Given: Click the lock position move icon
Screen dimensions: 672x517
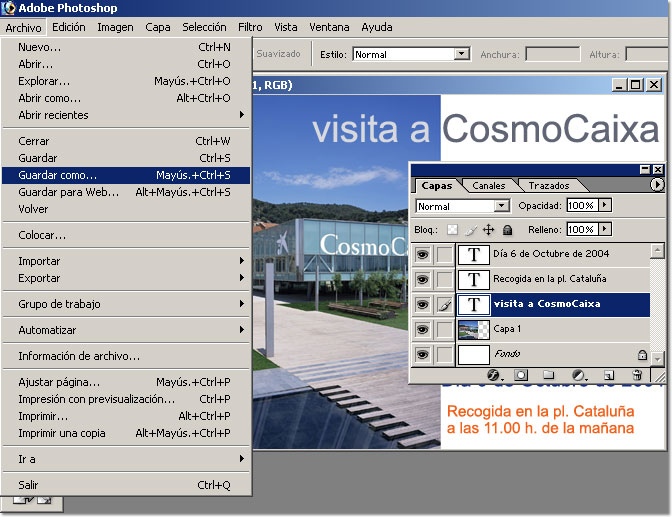Looking at the screenshot, I should 489,229.
